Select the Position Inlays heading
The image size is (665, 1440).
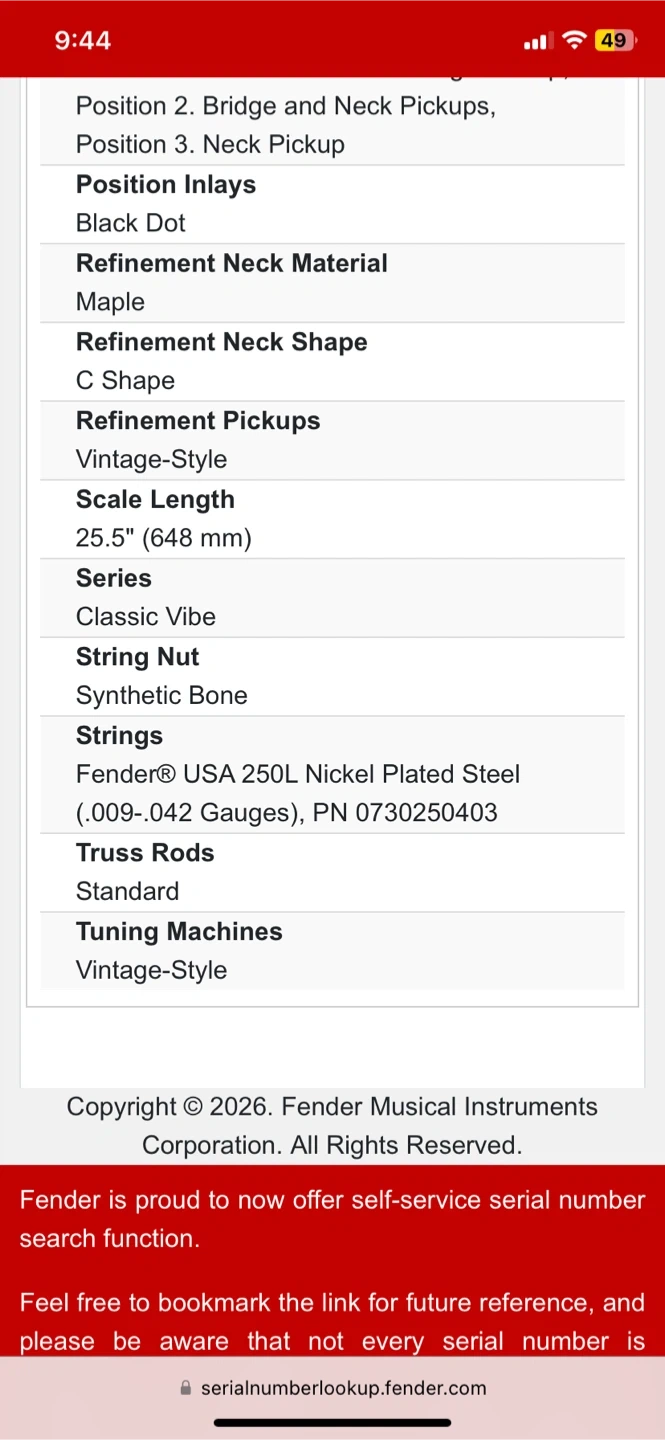[166, 185]
